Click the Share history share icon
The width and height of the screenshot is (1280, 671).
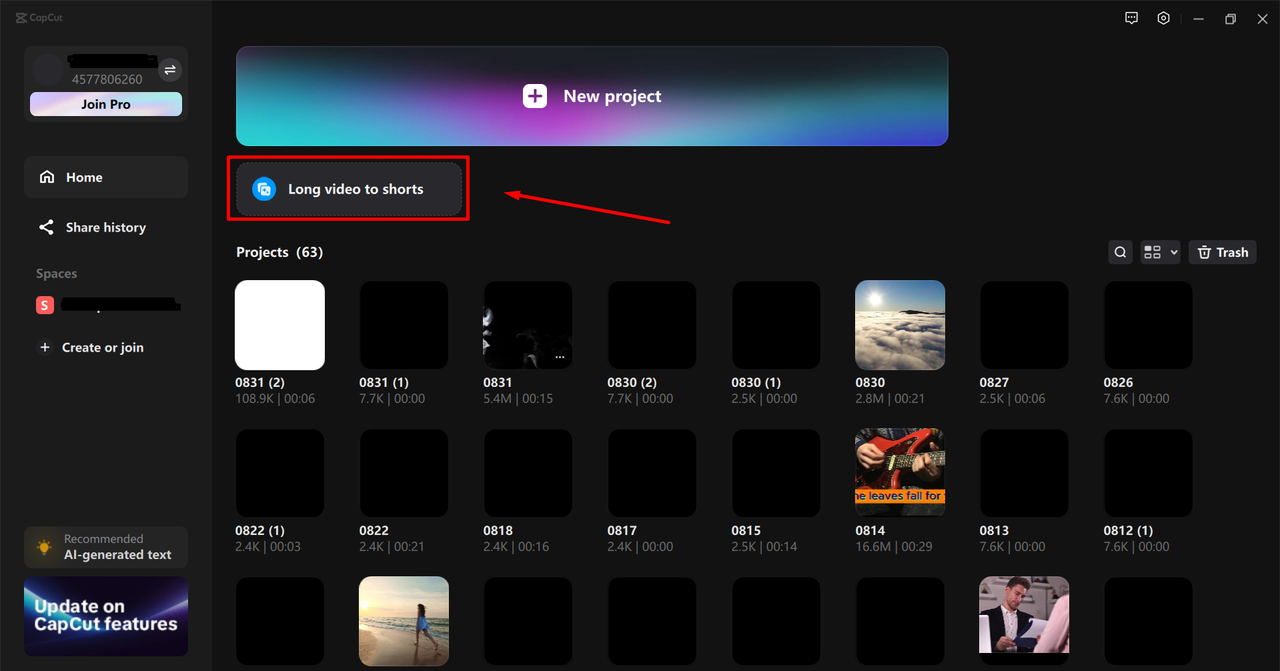(x=46, y=227)
